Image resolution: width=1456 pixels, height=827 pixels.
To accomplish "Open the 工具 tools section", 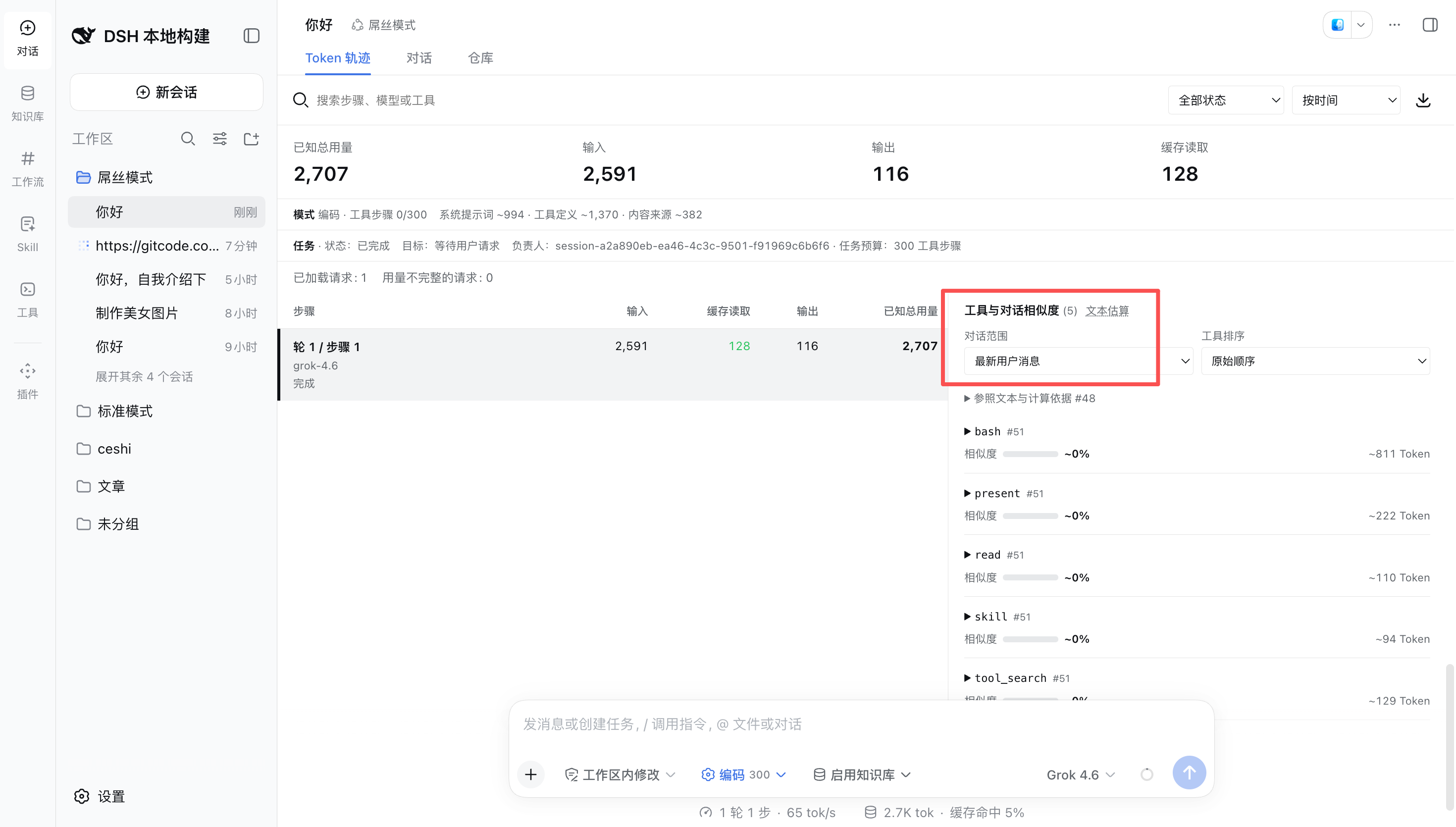I will click(x=27, y=299).
